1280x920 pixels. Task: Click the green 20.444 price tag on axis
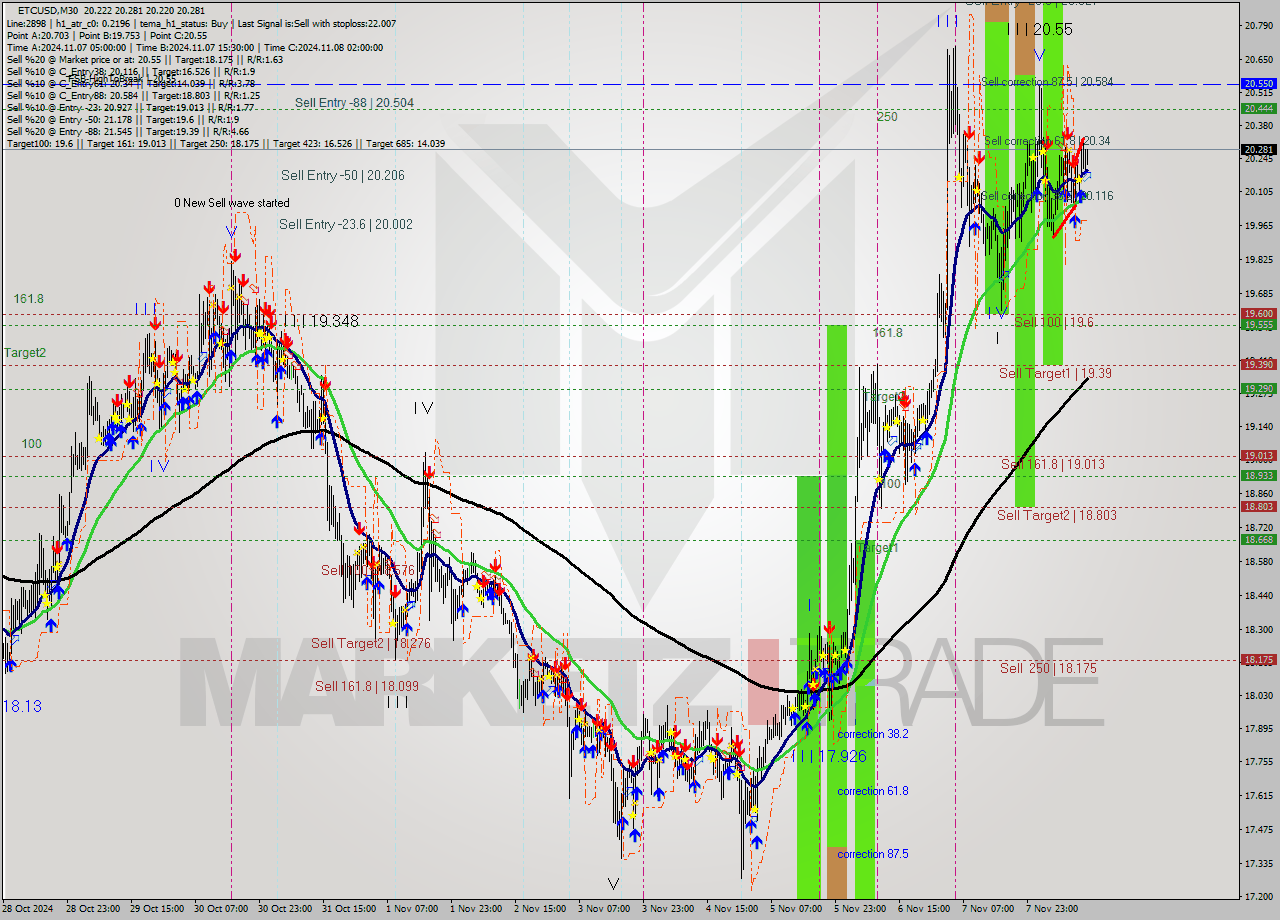pos(1259,108)
